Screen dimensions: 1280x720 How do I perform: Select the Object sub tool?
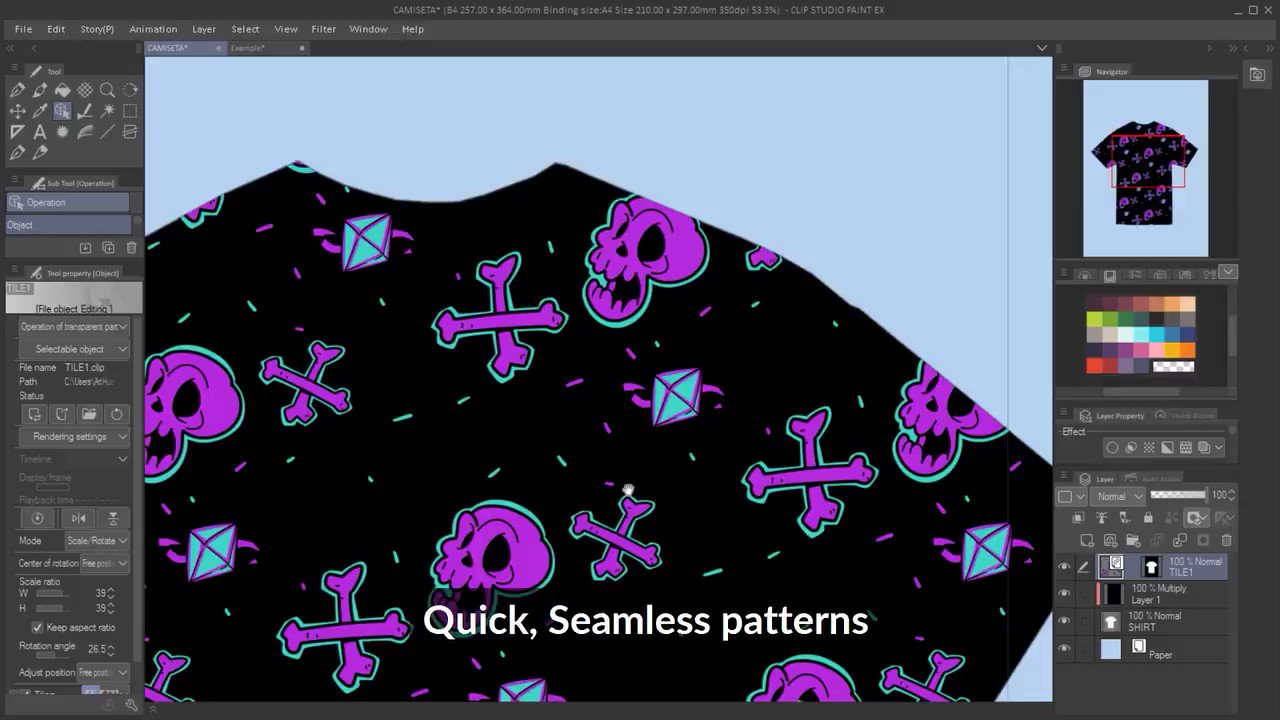click(x=68, y=225)
